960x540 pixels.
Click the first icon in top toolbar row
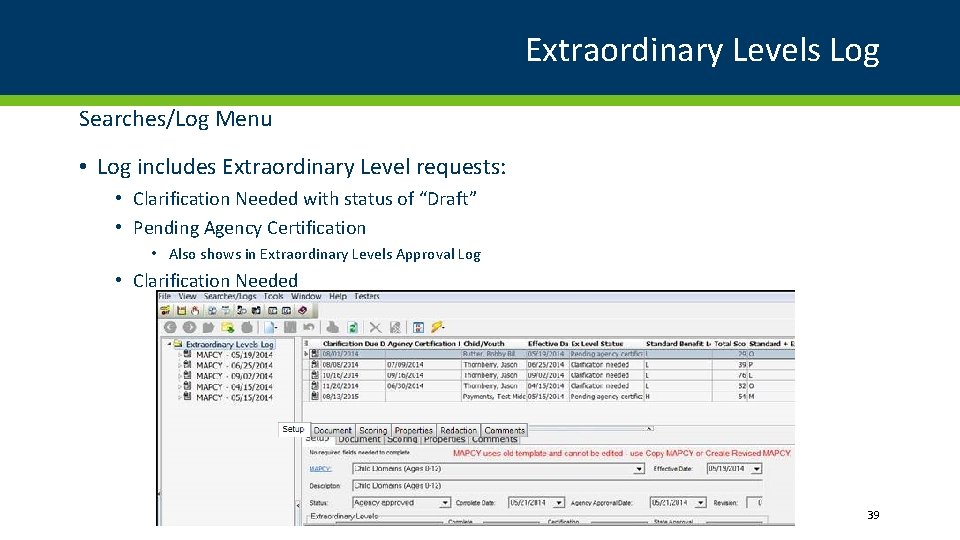165,310
